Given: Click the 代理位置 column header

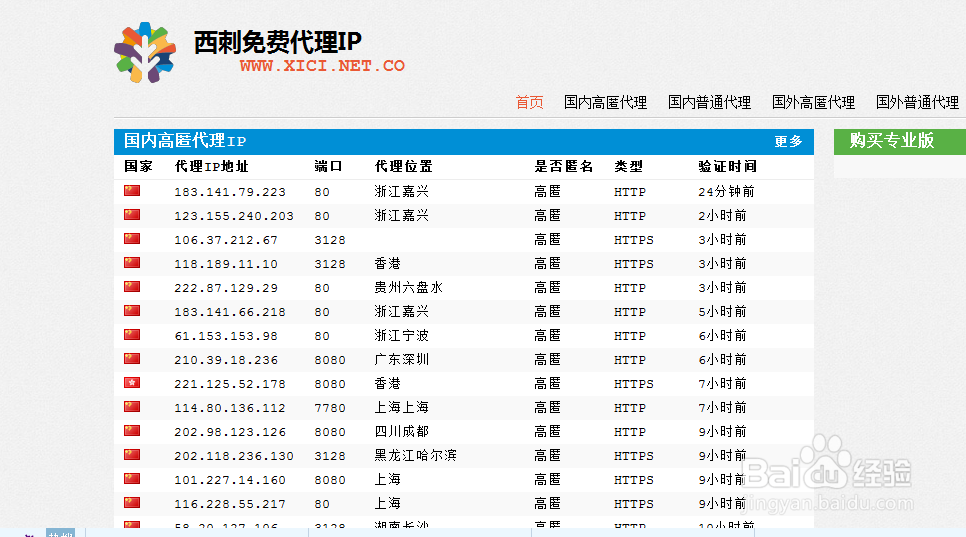Looking at the screenshot, I should [404, 166].
